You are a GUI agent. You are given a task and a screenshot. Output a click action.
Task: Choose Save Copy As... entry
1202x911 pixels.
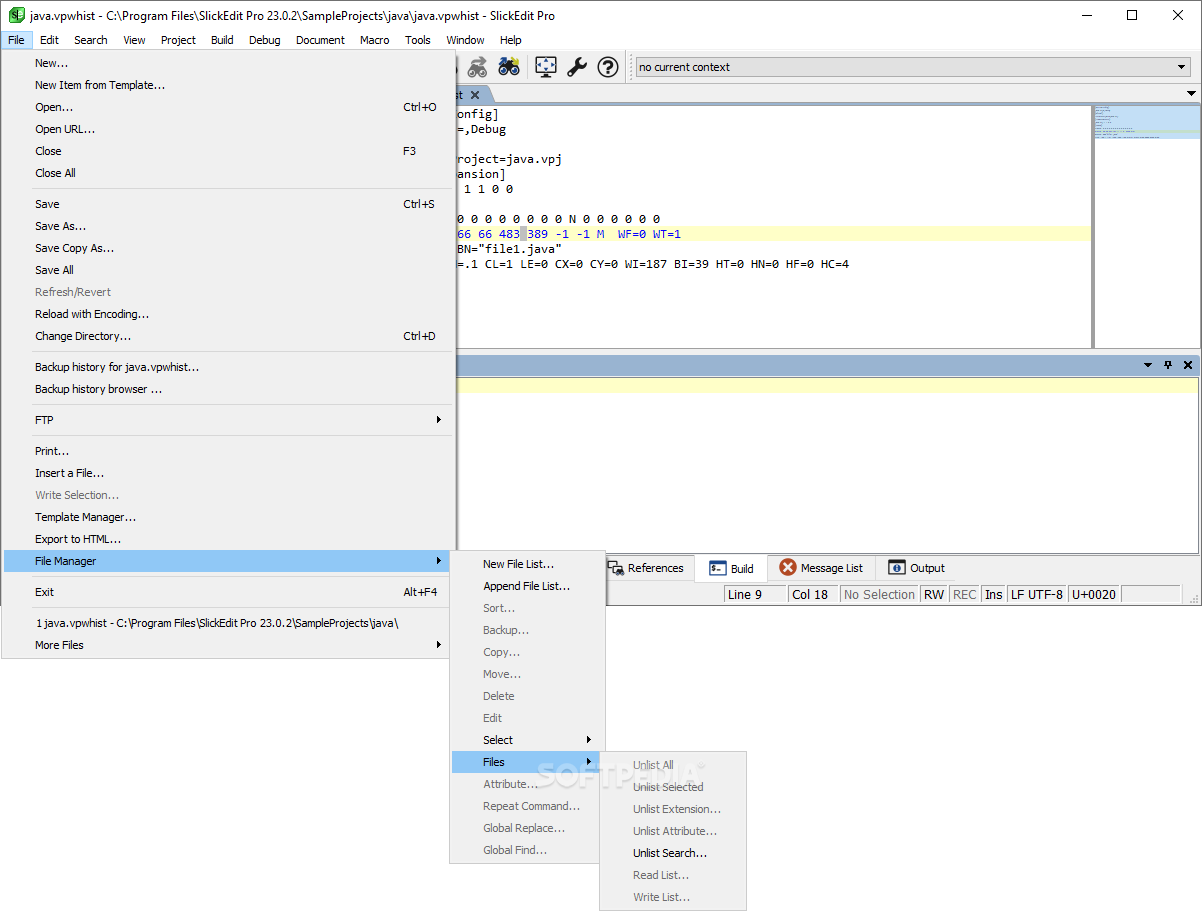pyautogui.click(x=229, y=248)
